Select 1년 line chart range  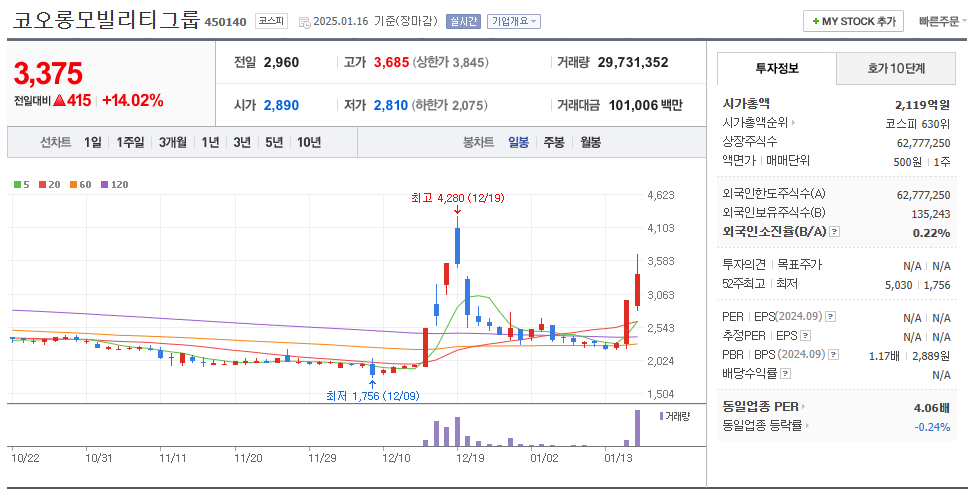point(211,143)
